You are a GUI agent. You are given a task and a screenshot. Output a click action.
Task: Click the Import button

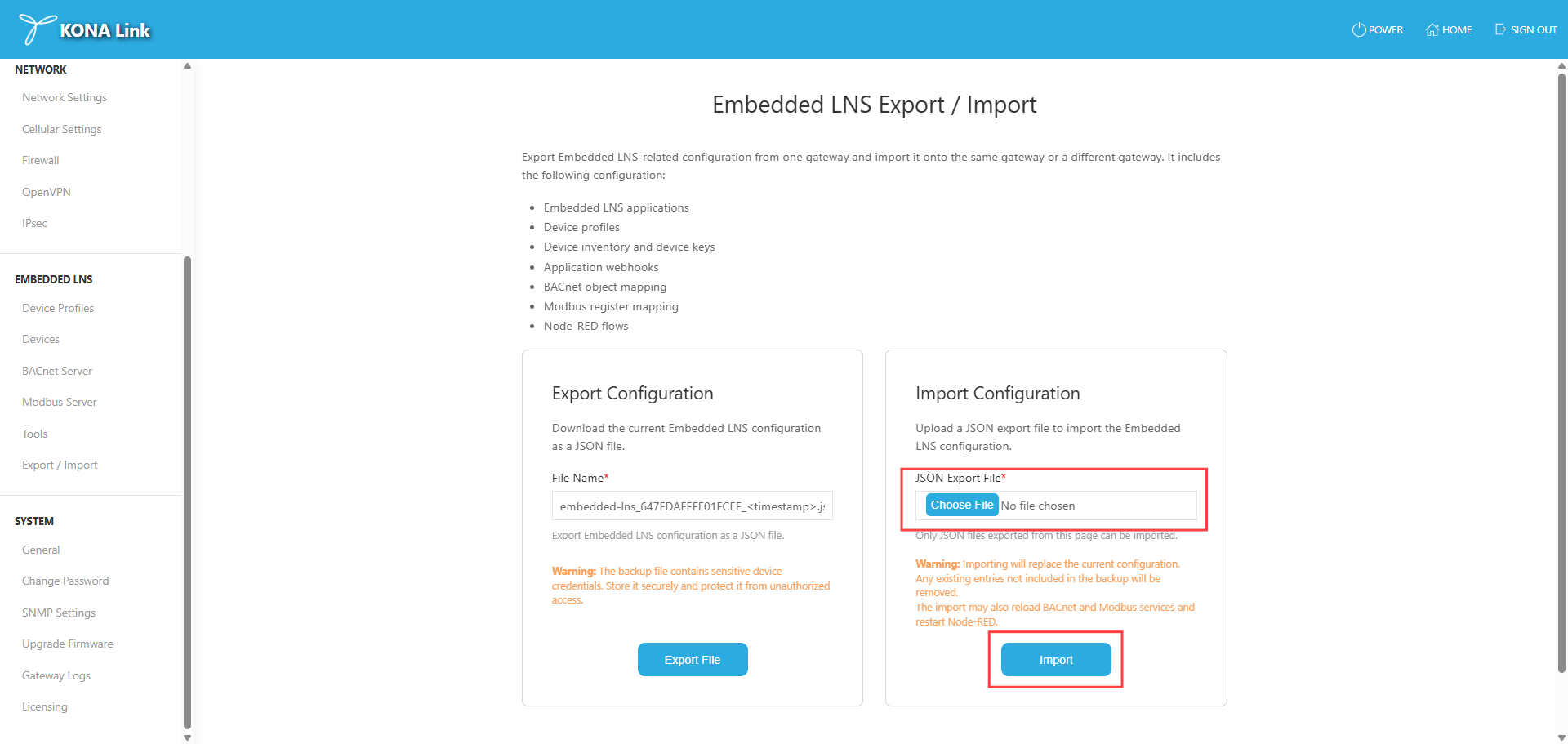(1056, 660)
